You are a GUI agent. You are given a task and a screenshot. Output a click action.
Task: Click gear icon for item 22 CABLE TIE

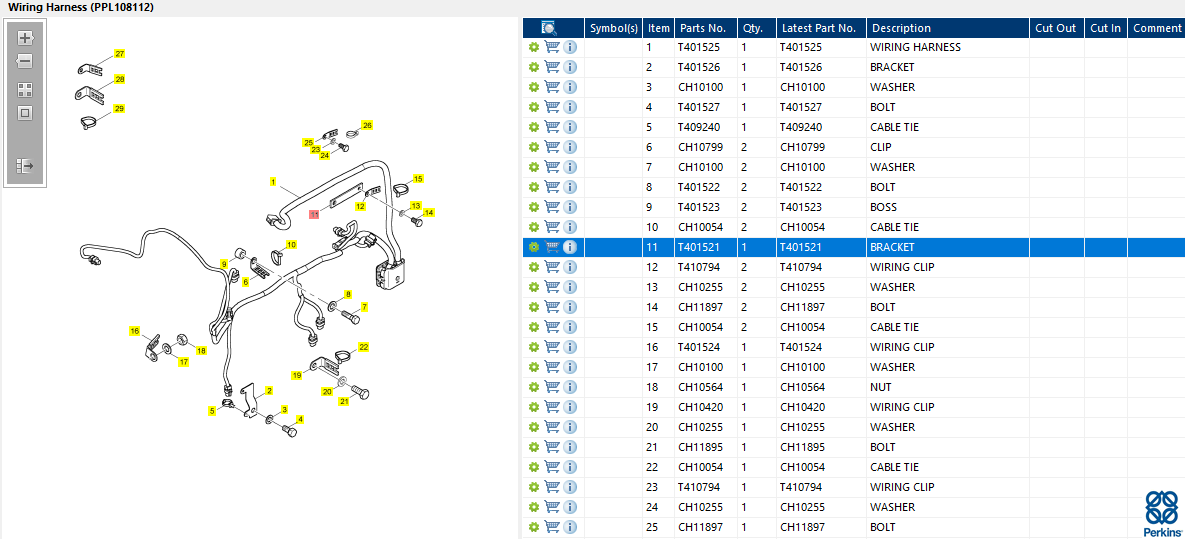(x=534, y=467)
